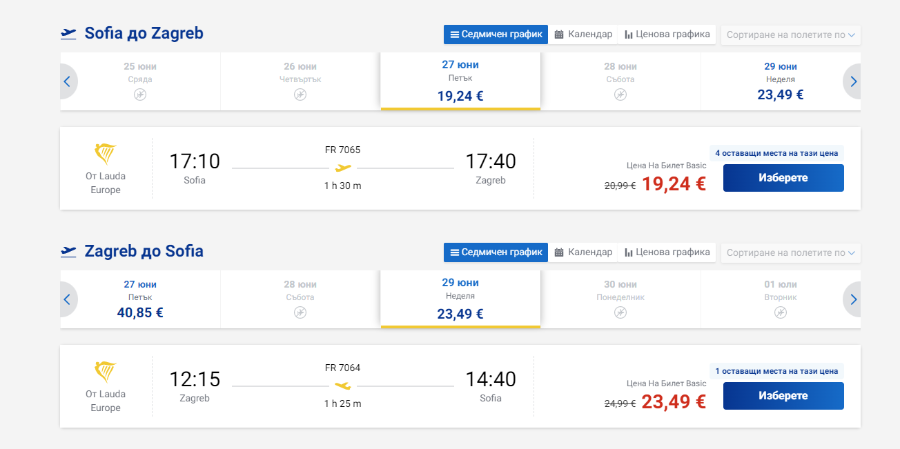Screen dimensions: 900x449
Task: Click no-flight icon under 25 юни
Action: click(x=140, y=95)
